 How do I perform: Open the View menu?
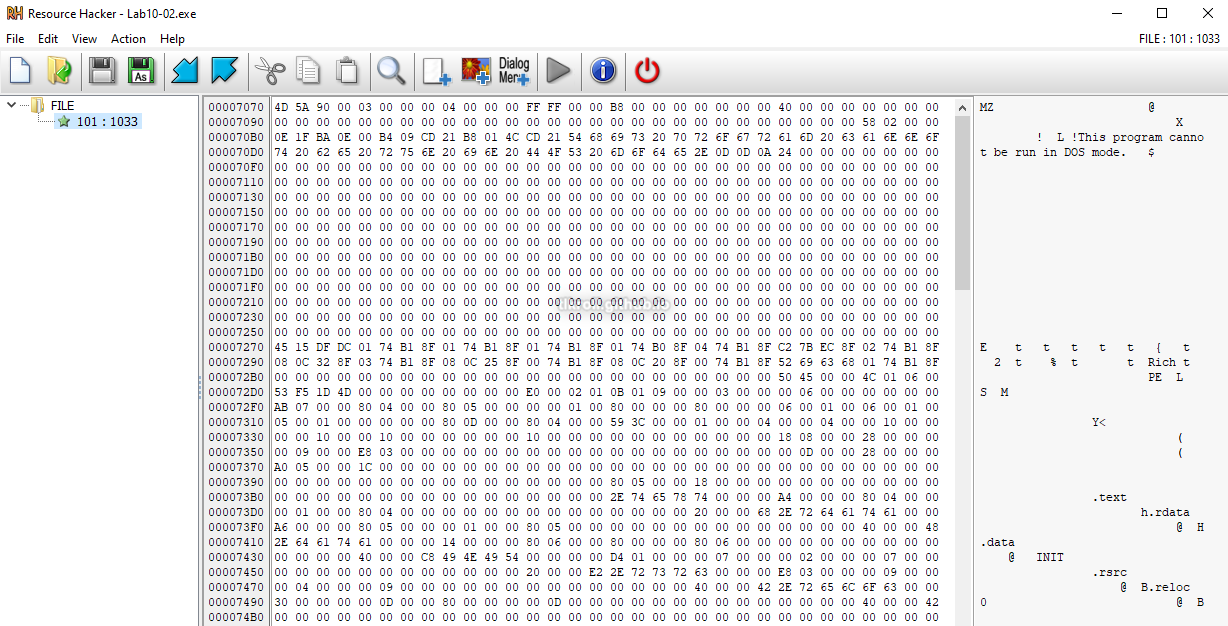[x=85, y=39]
